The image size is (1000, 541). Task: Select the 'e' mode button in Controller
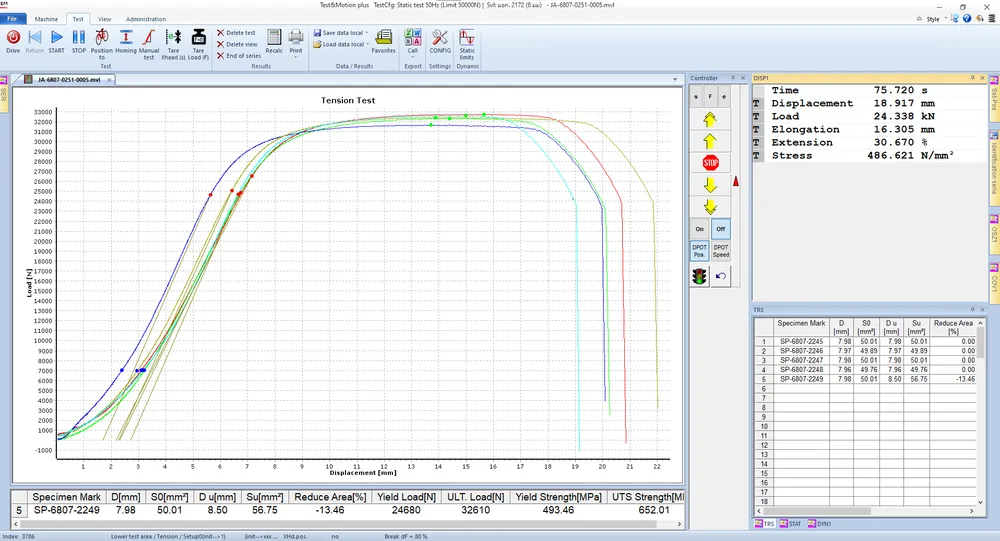tap(724, 97)
